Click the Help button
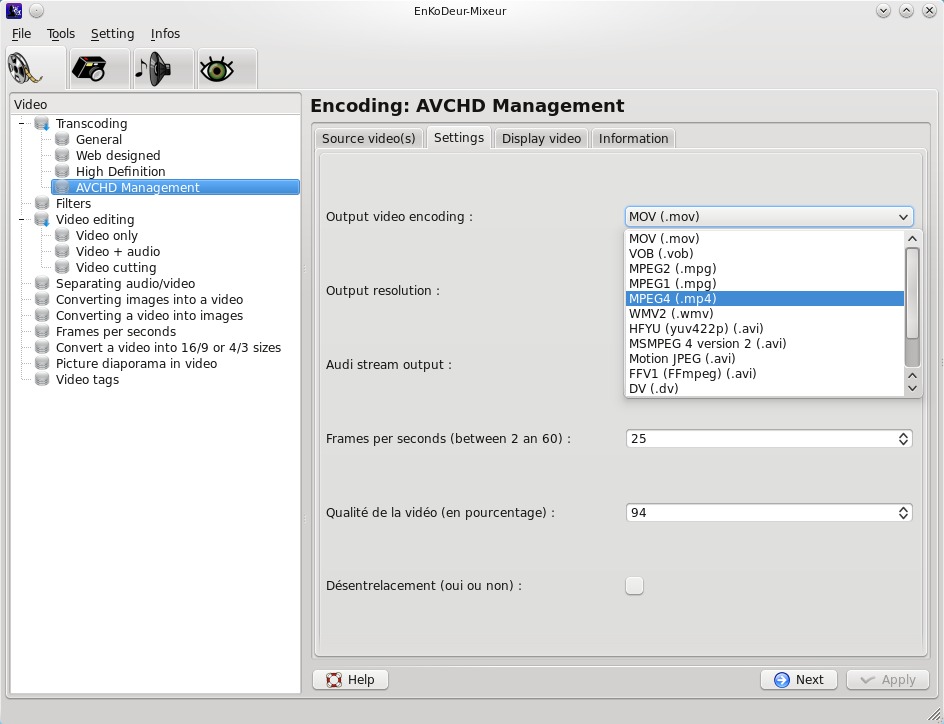 click(350, 679)
